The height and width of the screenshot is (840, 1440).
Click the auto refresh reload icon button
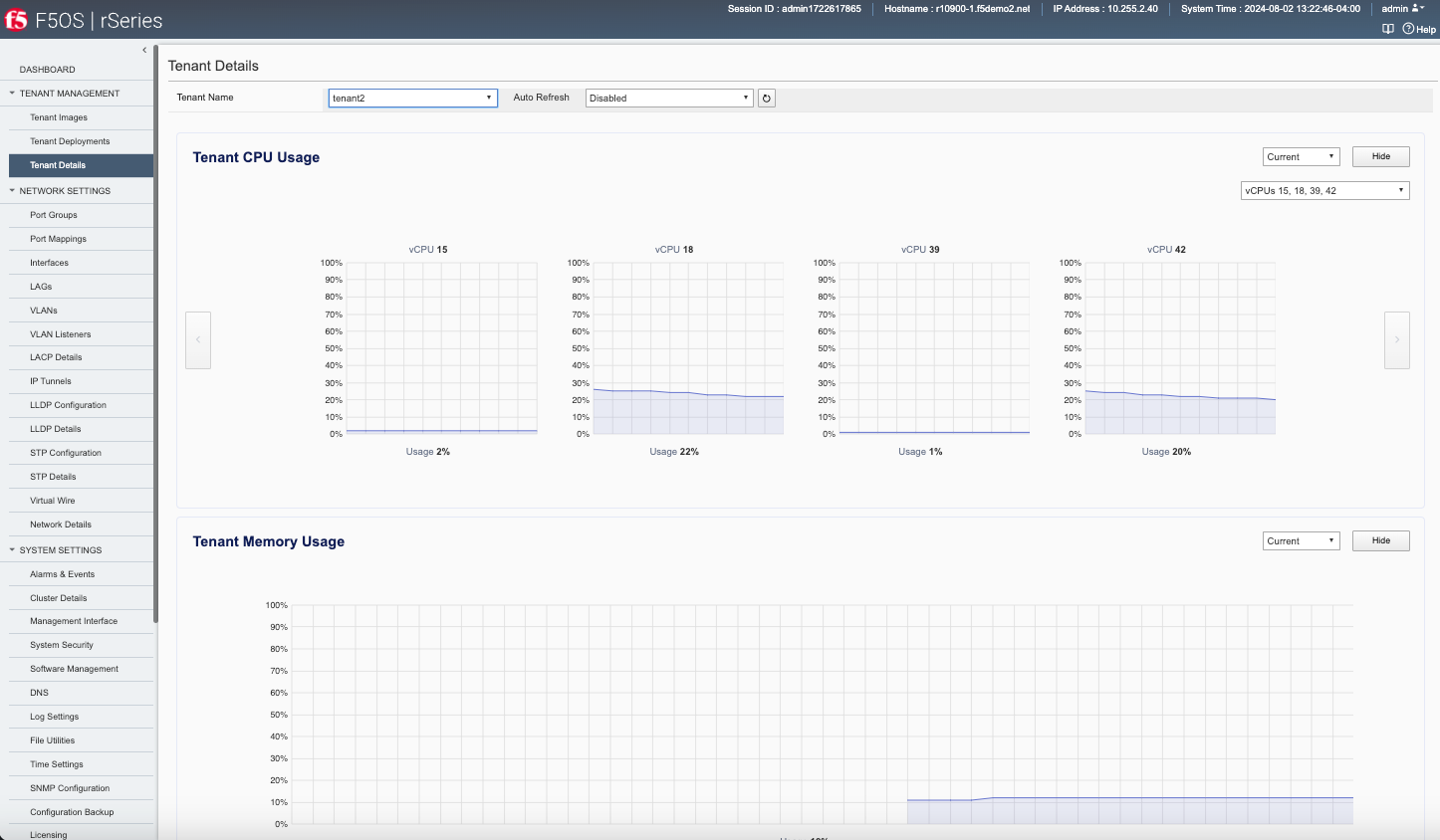767,98
